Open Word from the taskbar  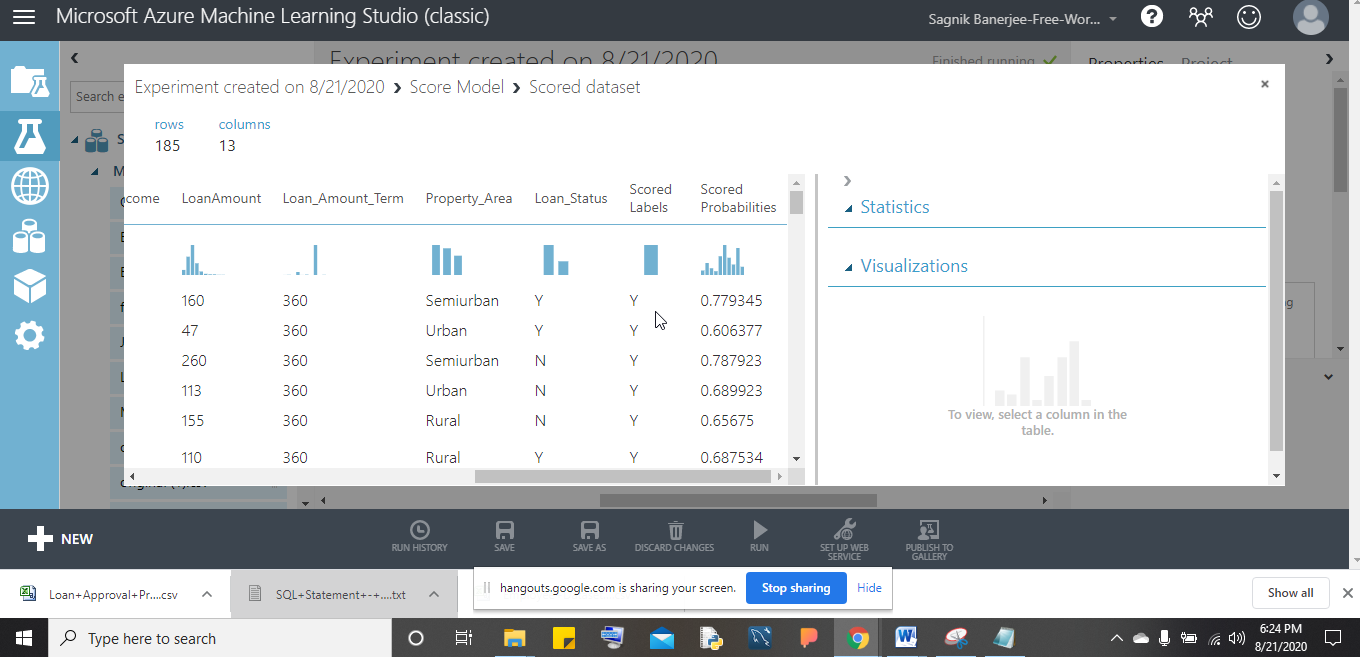click(x=906, y=637)
